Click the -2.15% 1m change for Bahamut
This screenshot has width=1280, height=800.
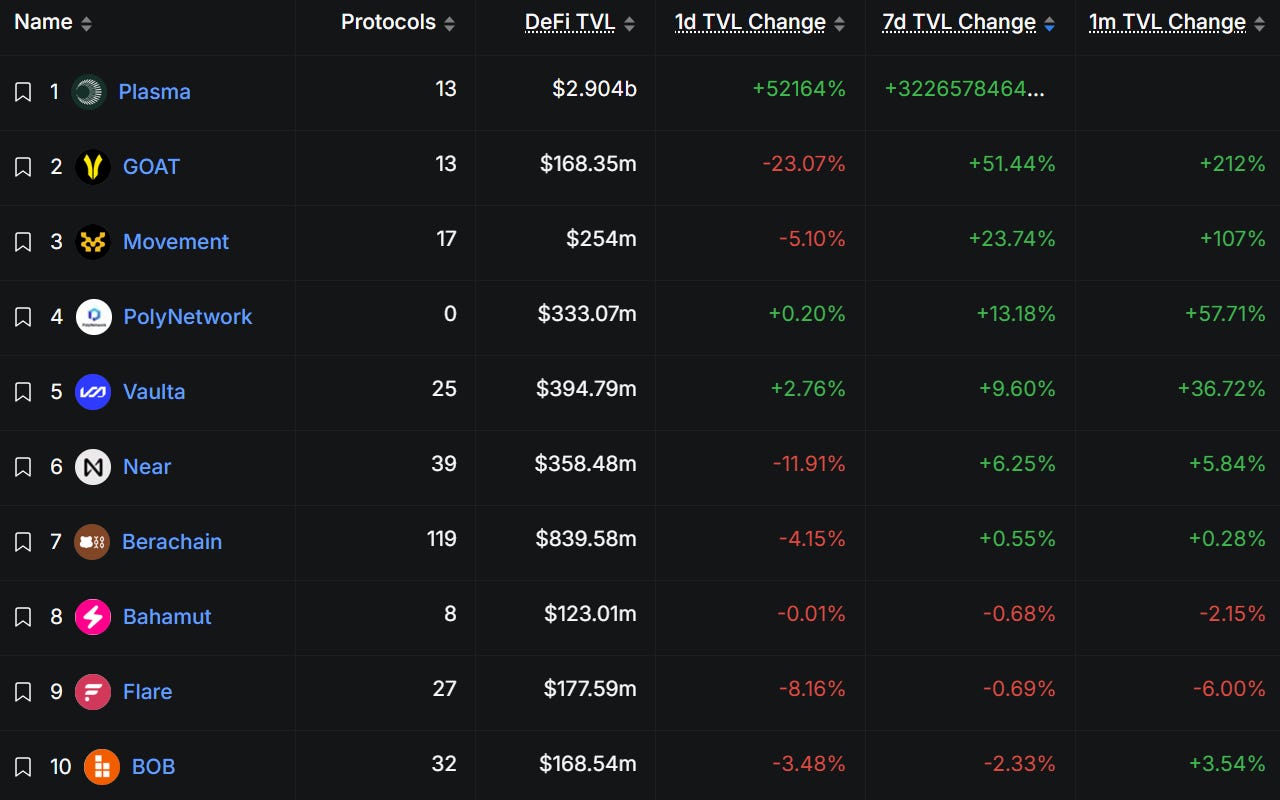[1232, 614]
